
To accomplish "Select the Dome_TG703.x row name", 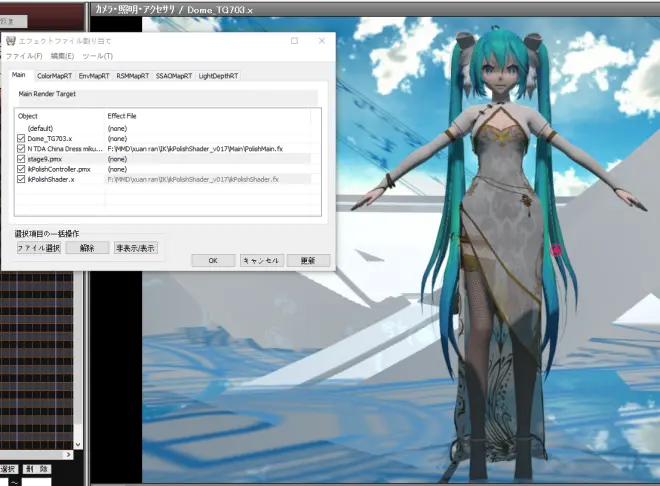I will pos(50,138).
